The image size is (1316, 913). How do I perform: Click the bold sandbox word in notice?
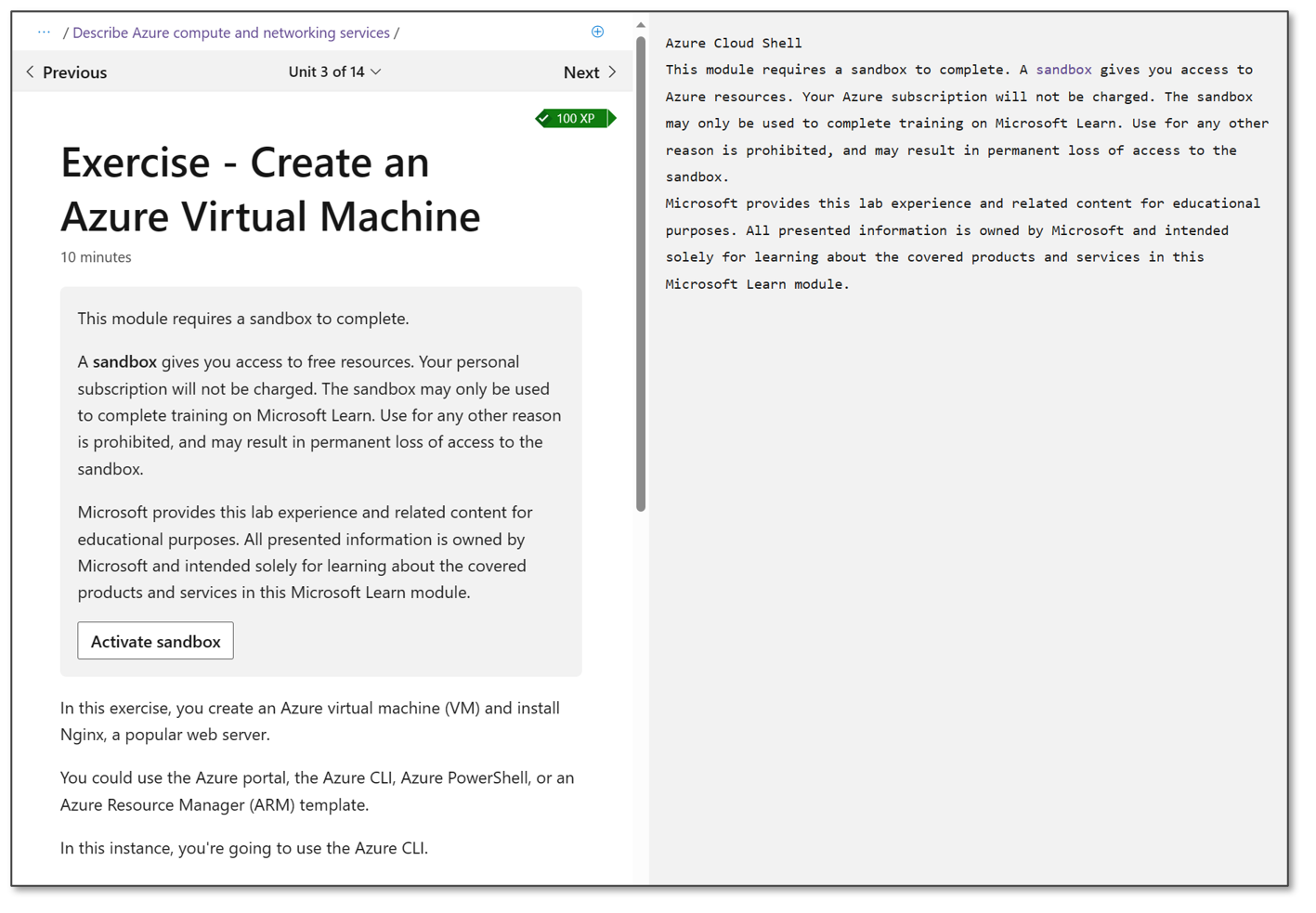coord(124,361)
